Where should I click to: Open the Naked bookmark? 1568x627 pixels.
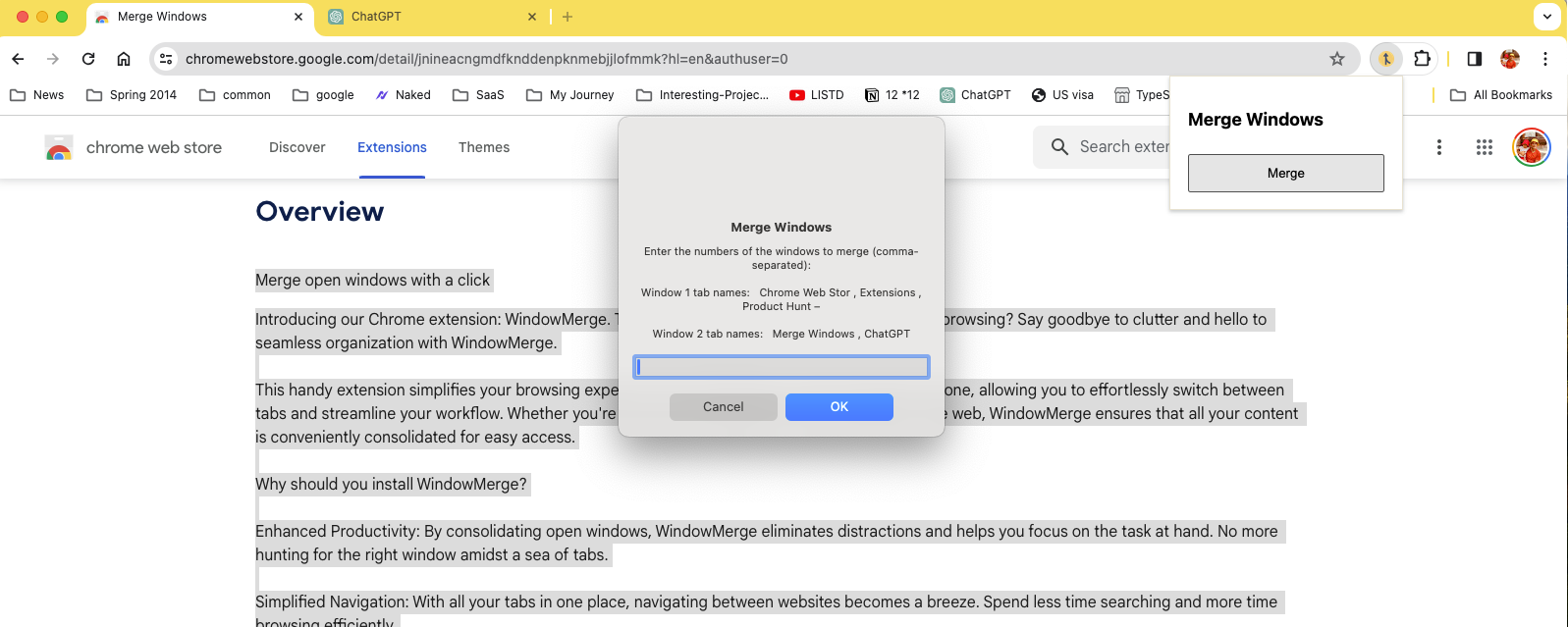click(x=403, y=95)
